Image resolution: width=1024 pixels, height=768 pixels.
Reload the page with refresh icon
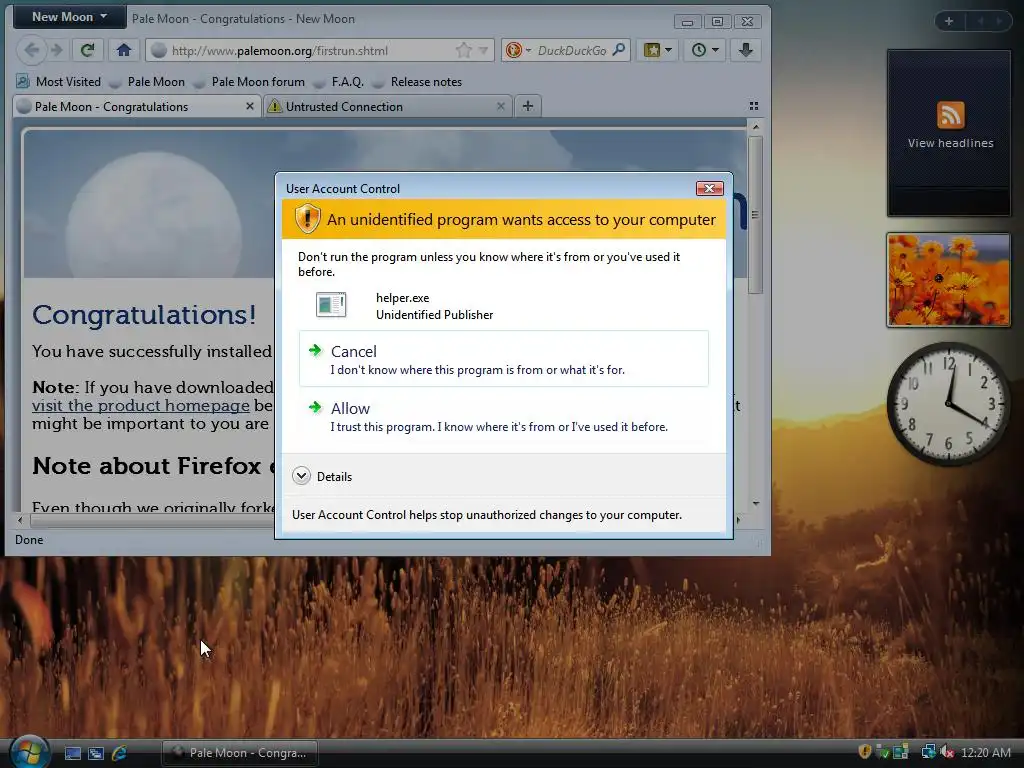click(88, 50)
